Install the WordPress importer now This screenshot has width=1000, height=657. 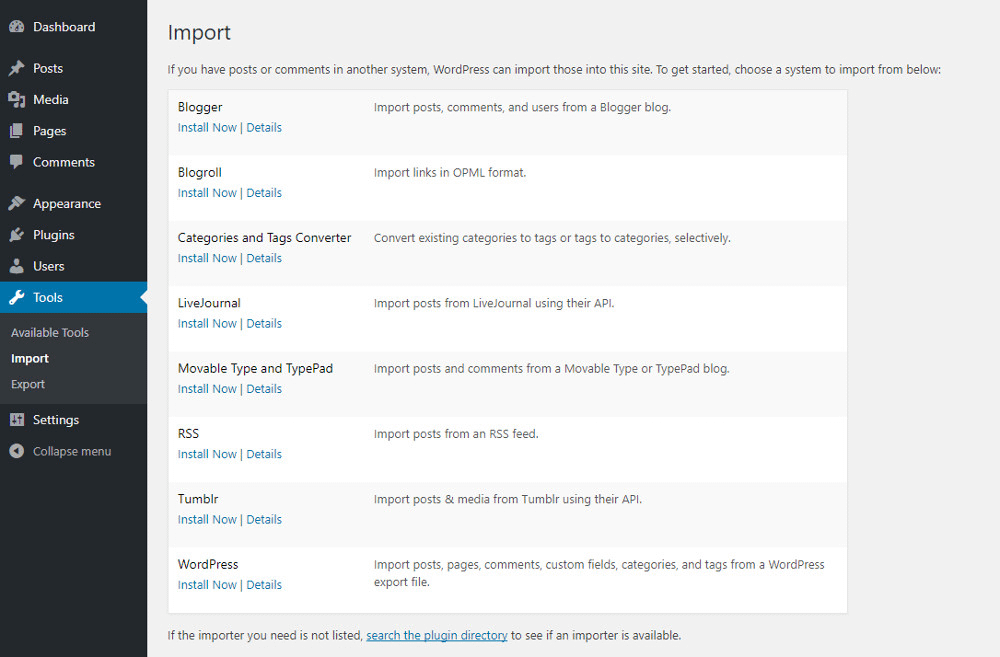tap(207, 585)
